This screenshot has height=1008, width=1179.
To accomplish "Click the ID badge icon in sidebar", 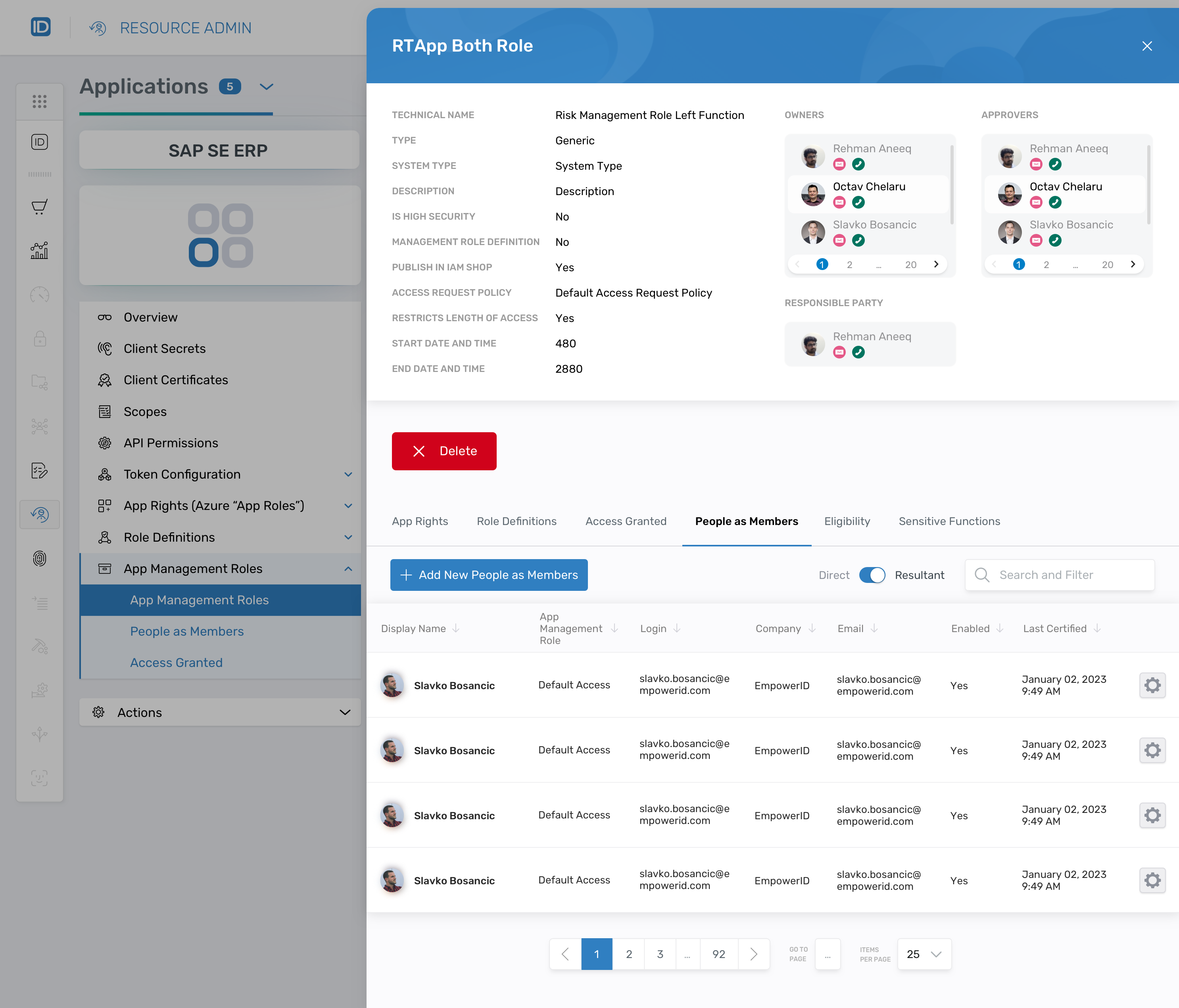I will point(39,142).
